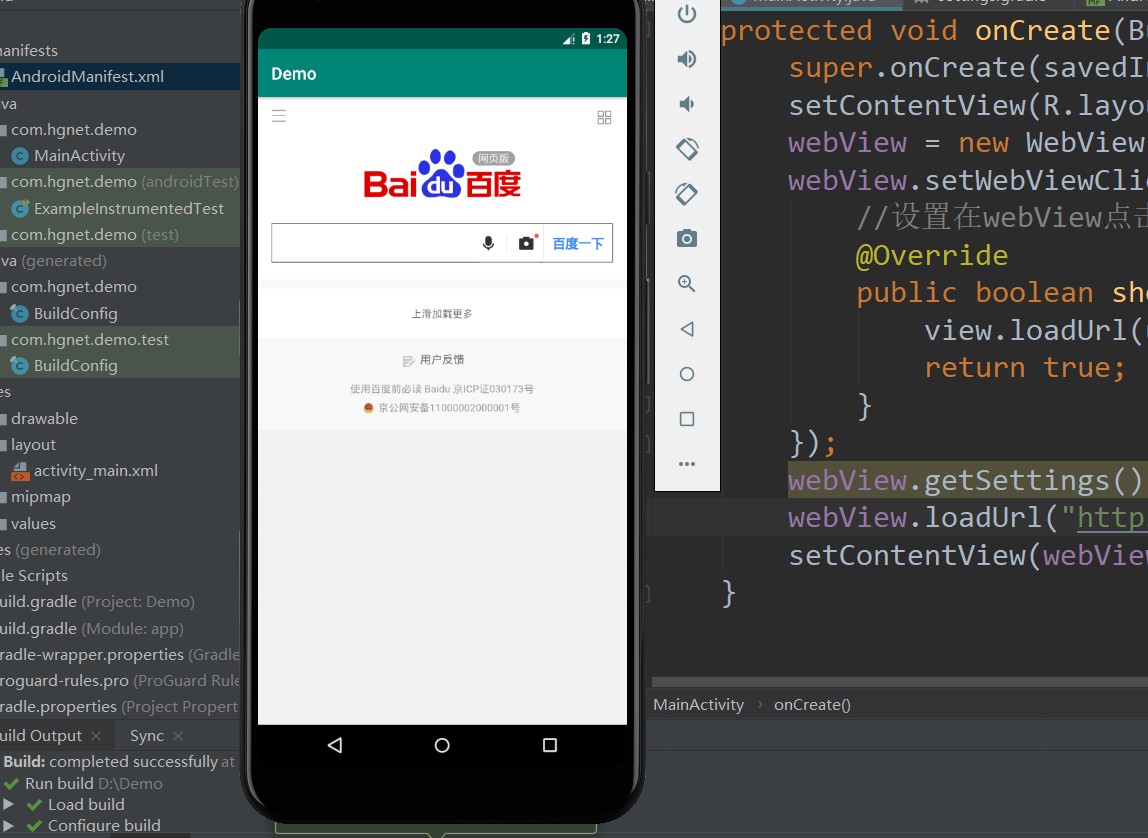Open Baidu hamburger menu in web page
1148x838 pixels.
pos(279,116)
